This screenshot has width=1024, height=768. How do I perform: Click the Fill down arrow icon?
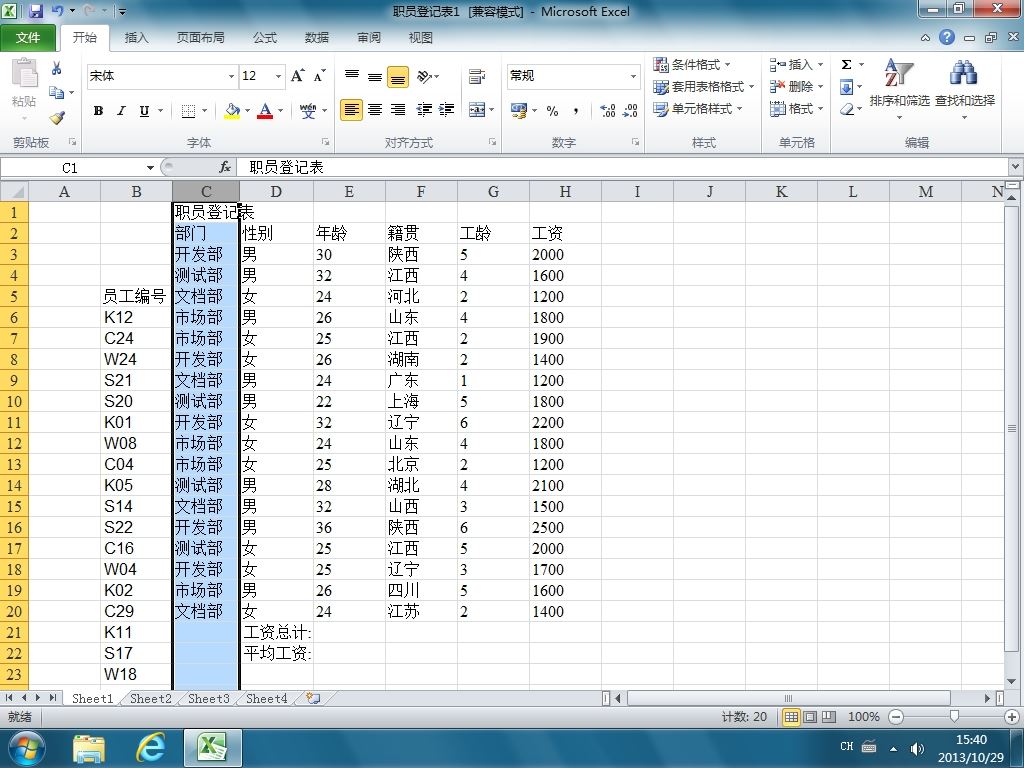tap(846, 87)
